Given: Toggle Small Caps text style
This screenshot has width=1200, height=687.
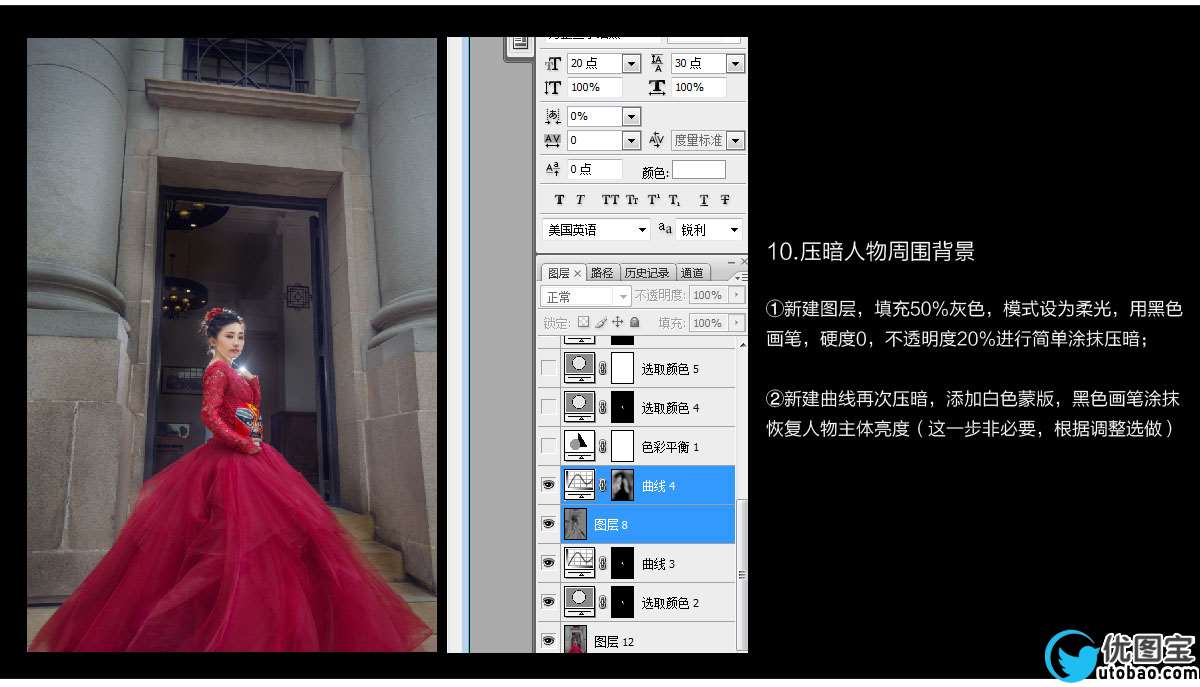Looking at the screenshot, I should pyautogui.click(x=632, y=200).
